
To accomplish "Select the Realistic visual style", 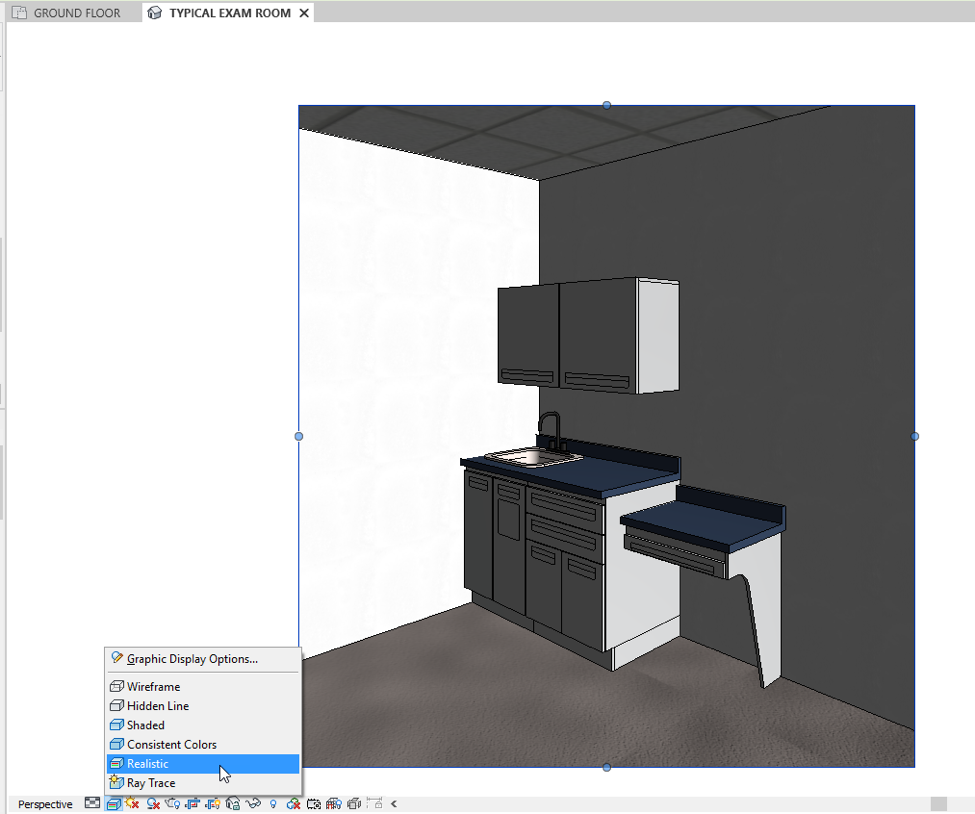I will click(x=203, y=764).
